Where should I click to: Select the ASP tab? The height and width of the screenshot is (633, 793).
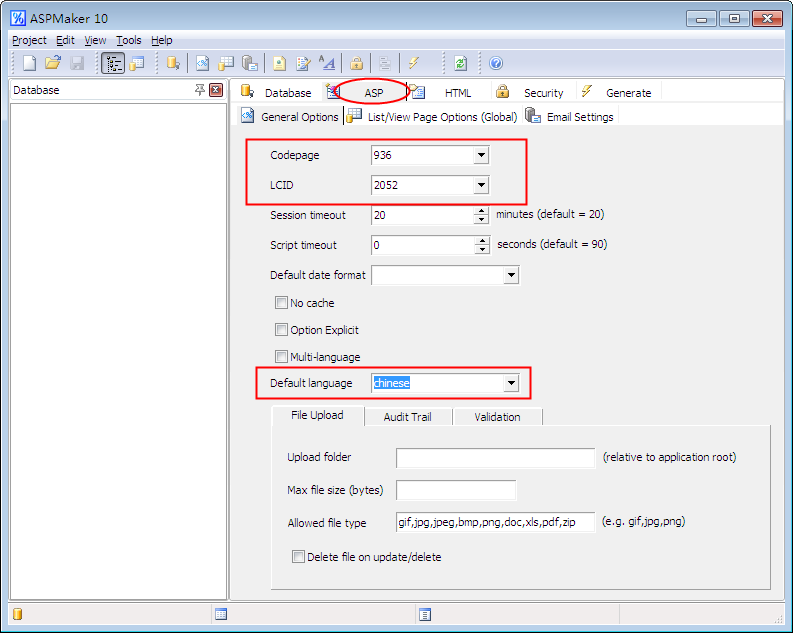(x=374, y=93)
